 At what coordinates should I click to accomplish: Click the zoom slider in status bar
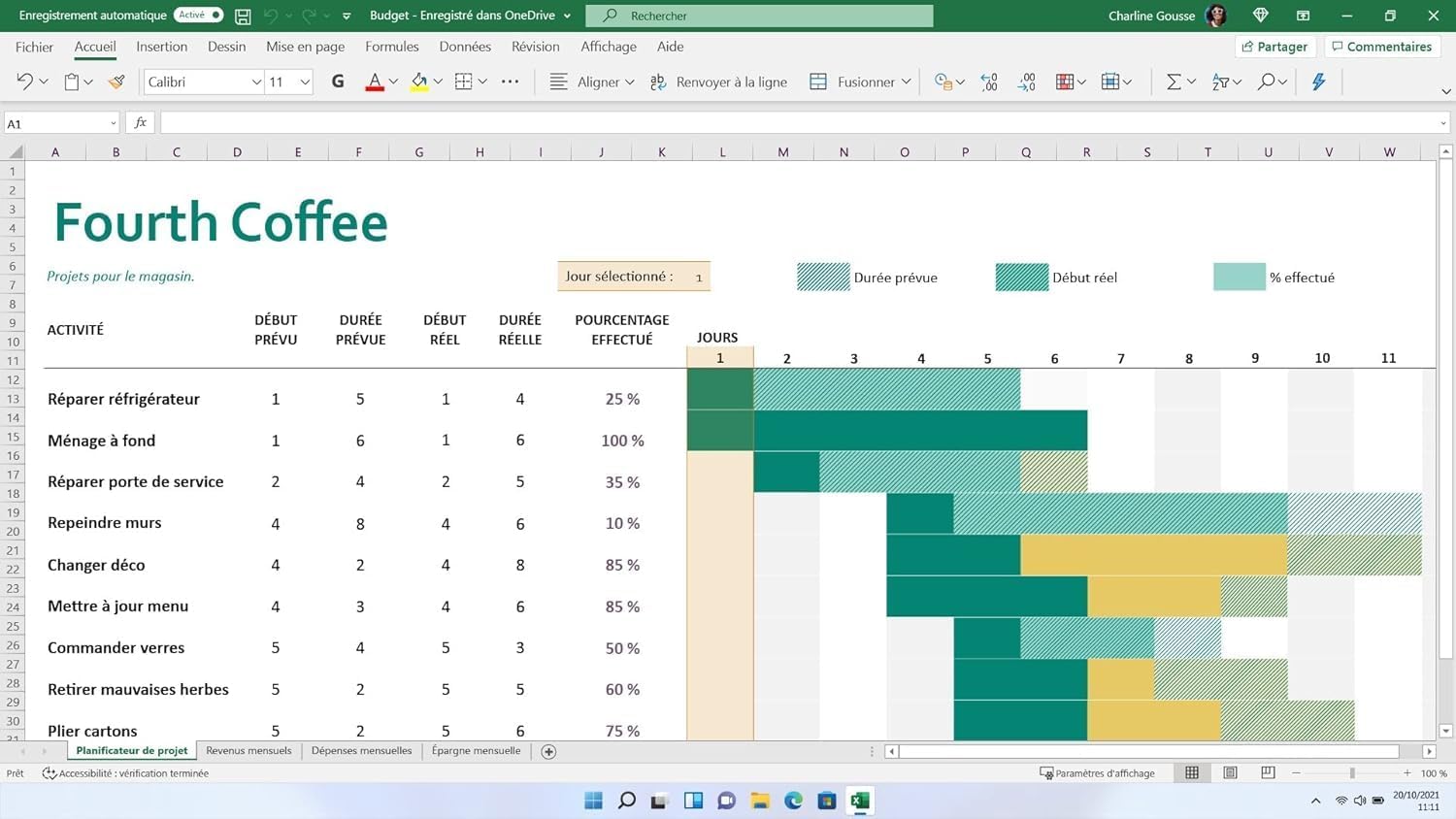(x=1351, y=773)
